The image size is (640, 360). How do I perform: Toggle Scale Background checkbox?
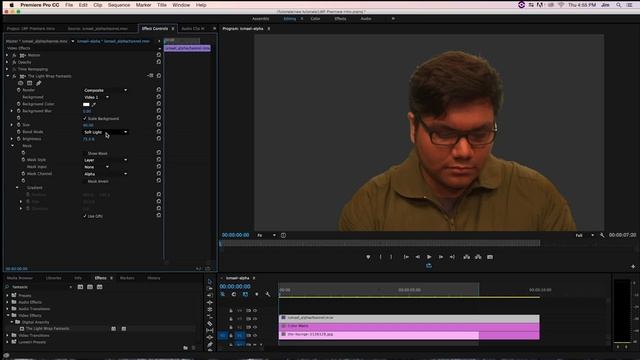pos(85,118)
